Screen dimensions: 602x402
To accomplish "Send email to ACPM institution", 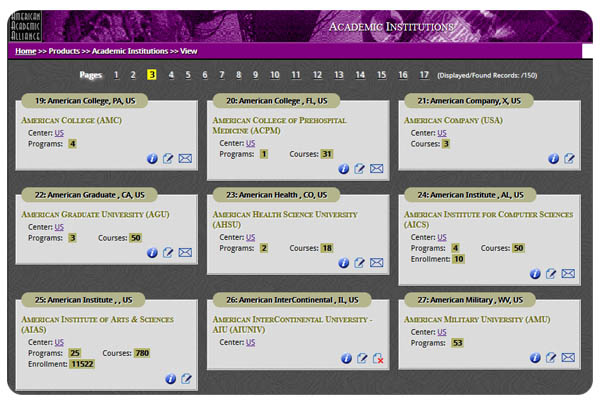I will [377, 168].
